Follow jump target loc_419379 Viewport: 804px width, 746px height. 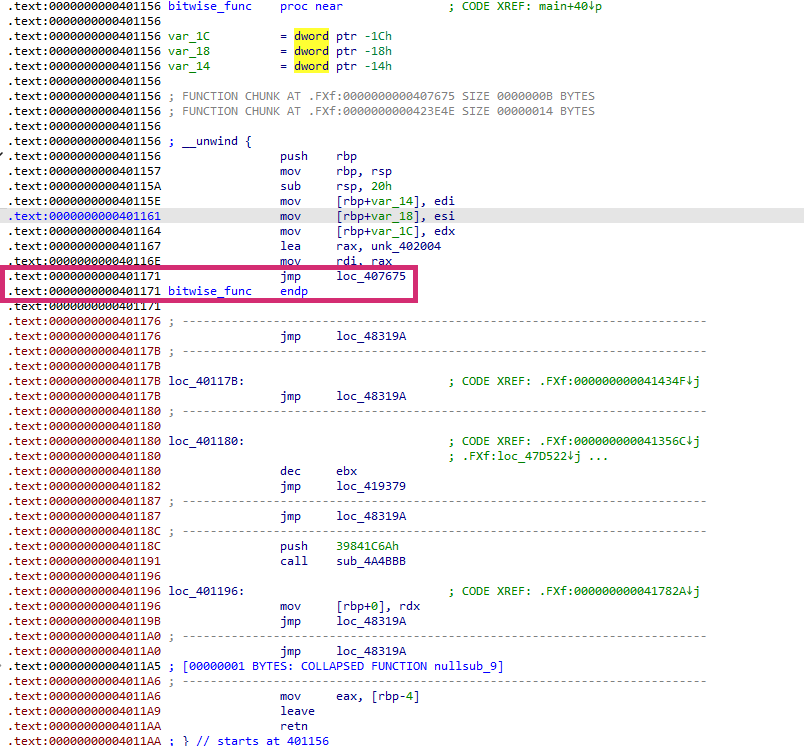pos(371,486)
